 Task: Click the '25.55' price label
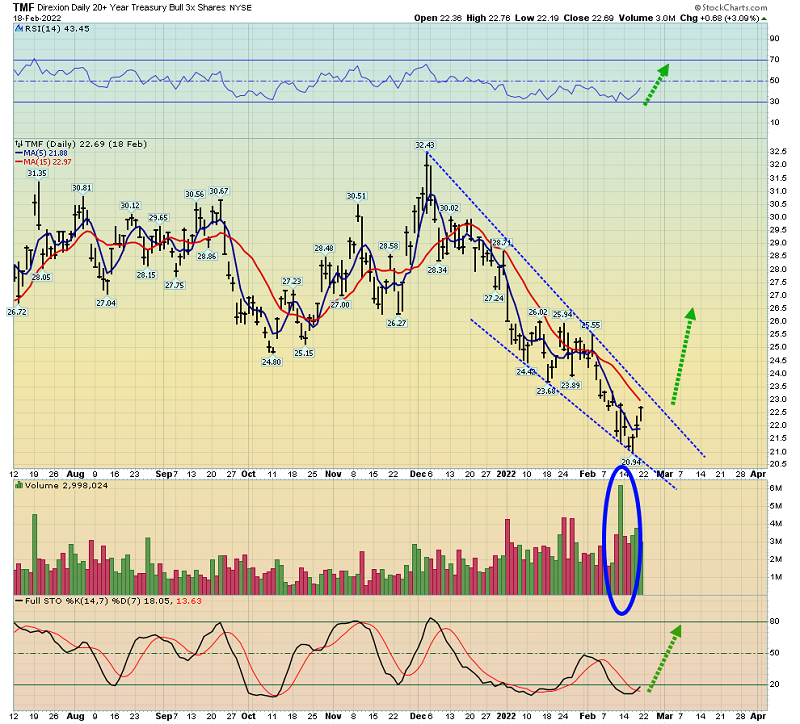(590, 325)
